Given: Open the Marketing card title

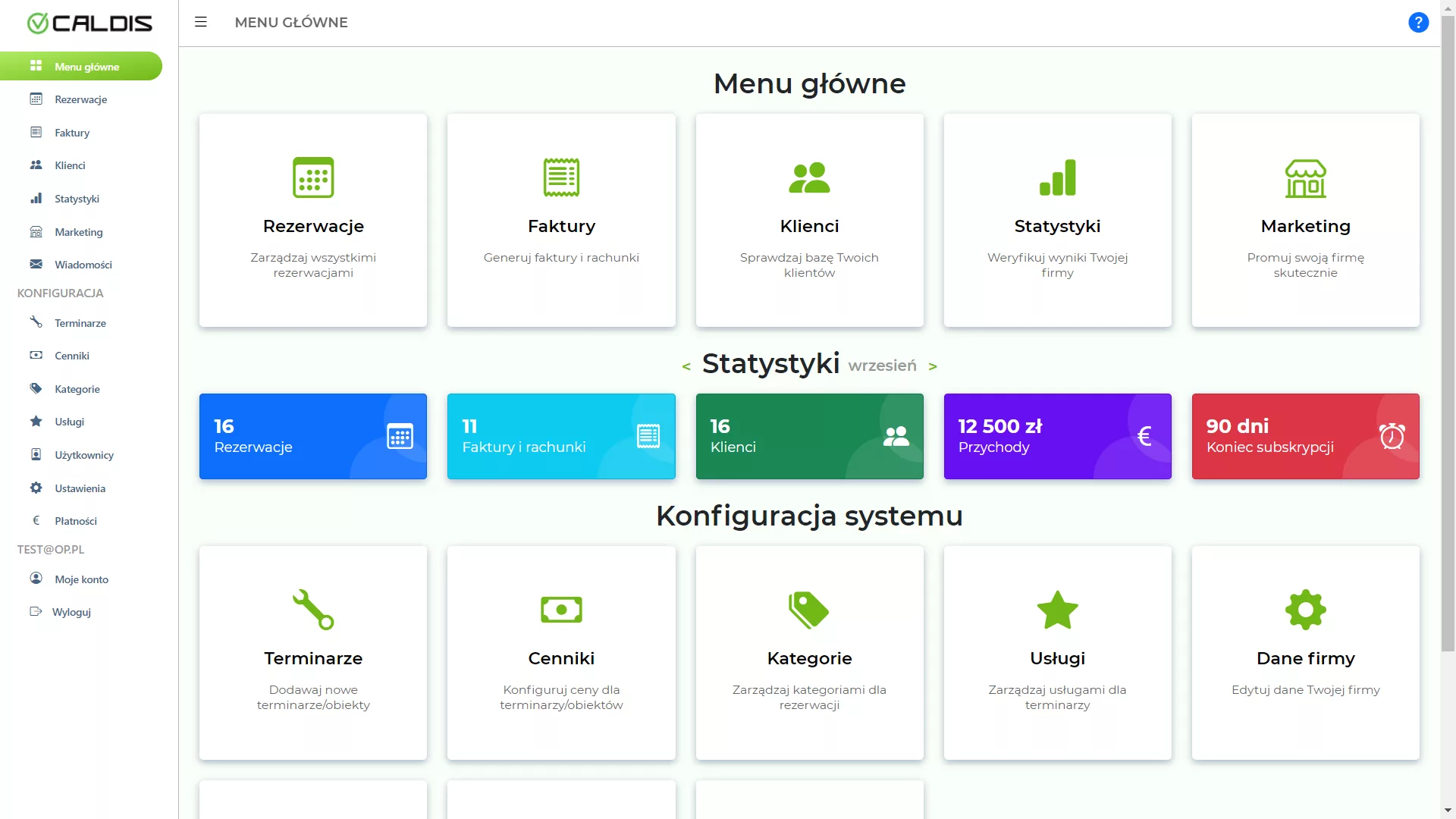Looking at the screenshot, I should click(x=1305, y=226).
